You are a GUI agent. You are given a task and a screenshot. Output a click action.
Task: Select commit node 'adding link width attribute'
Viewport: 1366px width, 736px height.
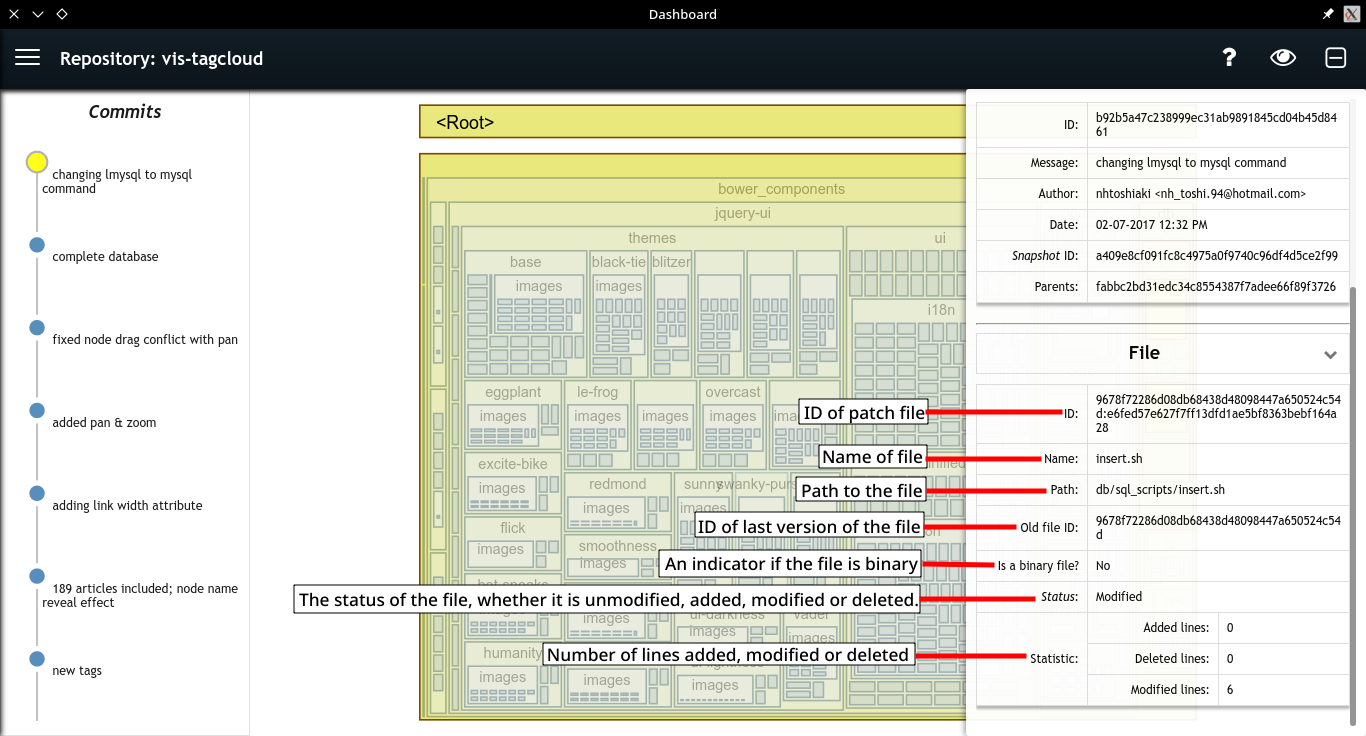pyautogui.click(x=37, y=493)
